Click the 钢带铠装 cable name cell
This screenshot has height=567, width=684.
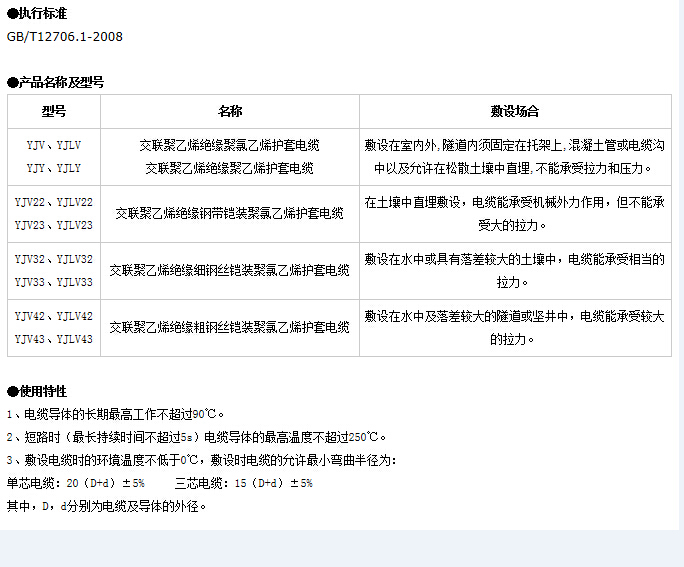[230, 213]
